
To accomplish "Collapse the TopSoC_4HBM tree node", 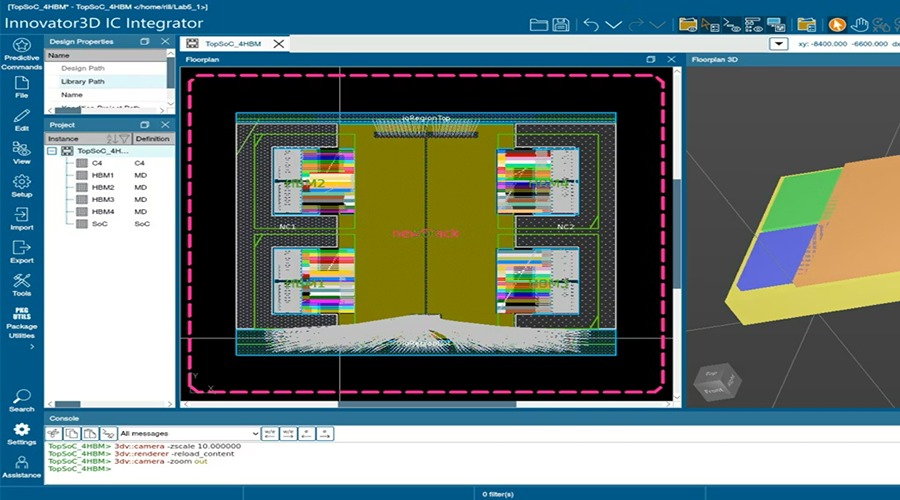I will pyautogui.click(x=52, y=151).
